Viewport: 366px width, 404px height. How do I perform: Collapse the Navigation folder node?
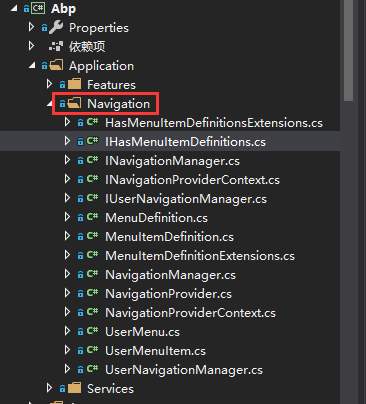[50, 104]
